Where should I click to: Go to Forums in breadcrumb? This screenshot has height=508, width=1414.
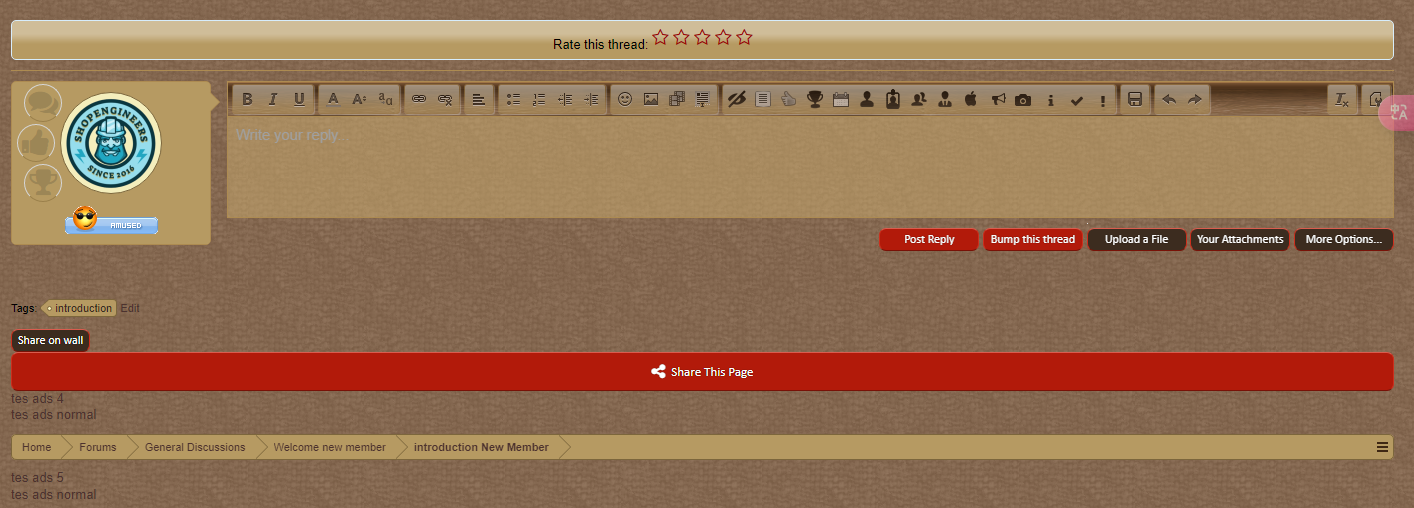click(98, 447)
